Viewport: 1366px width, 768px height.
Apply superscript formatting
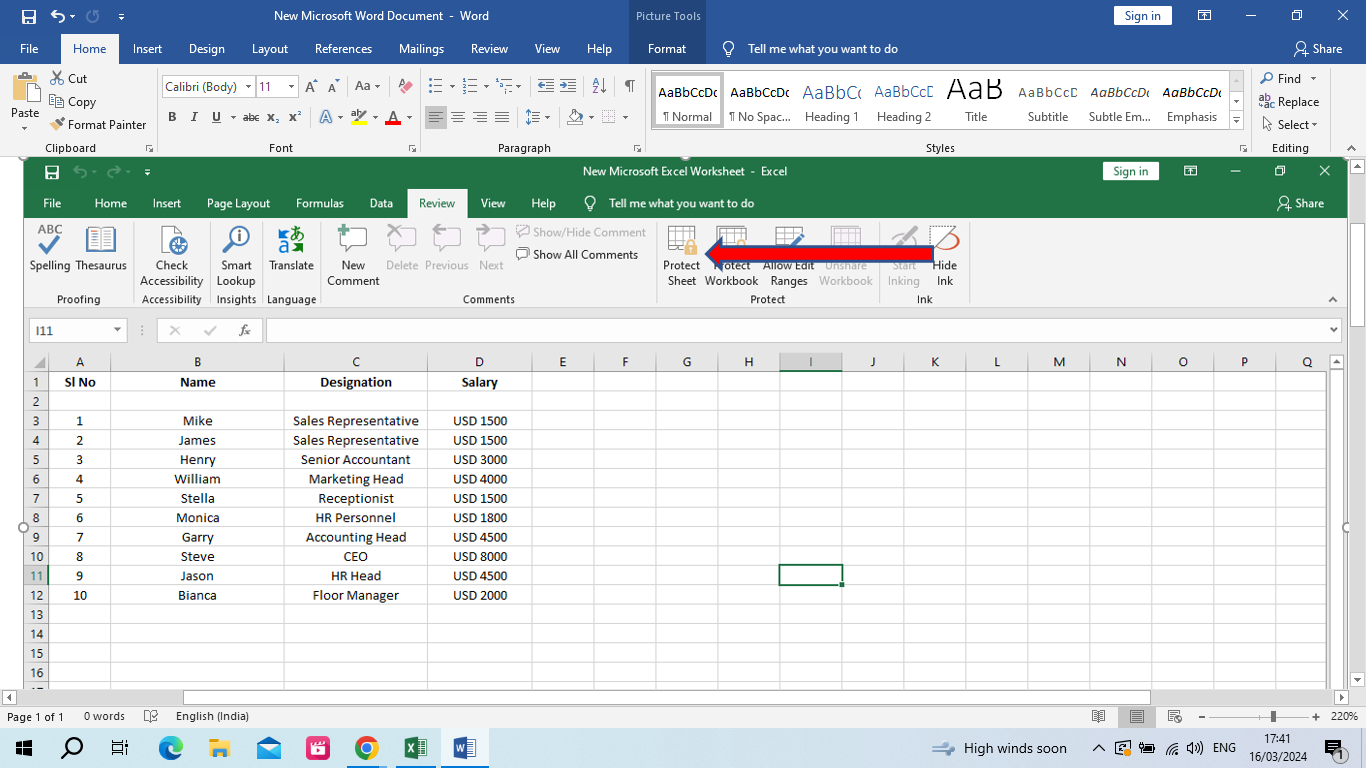[295, 117]
